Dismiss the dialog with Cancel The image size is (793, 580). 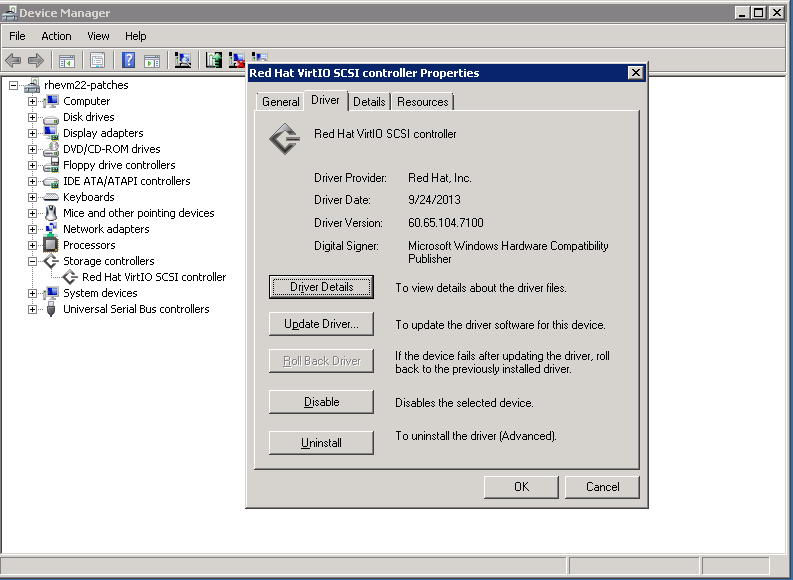[x=602, y=487]
